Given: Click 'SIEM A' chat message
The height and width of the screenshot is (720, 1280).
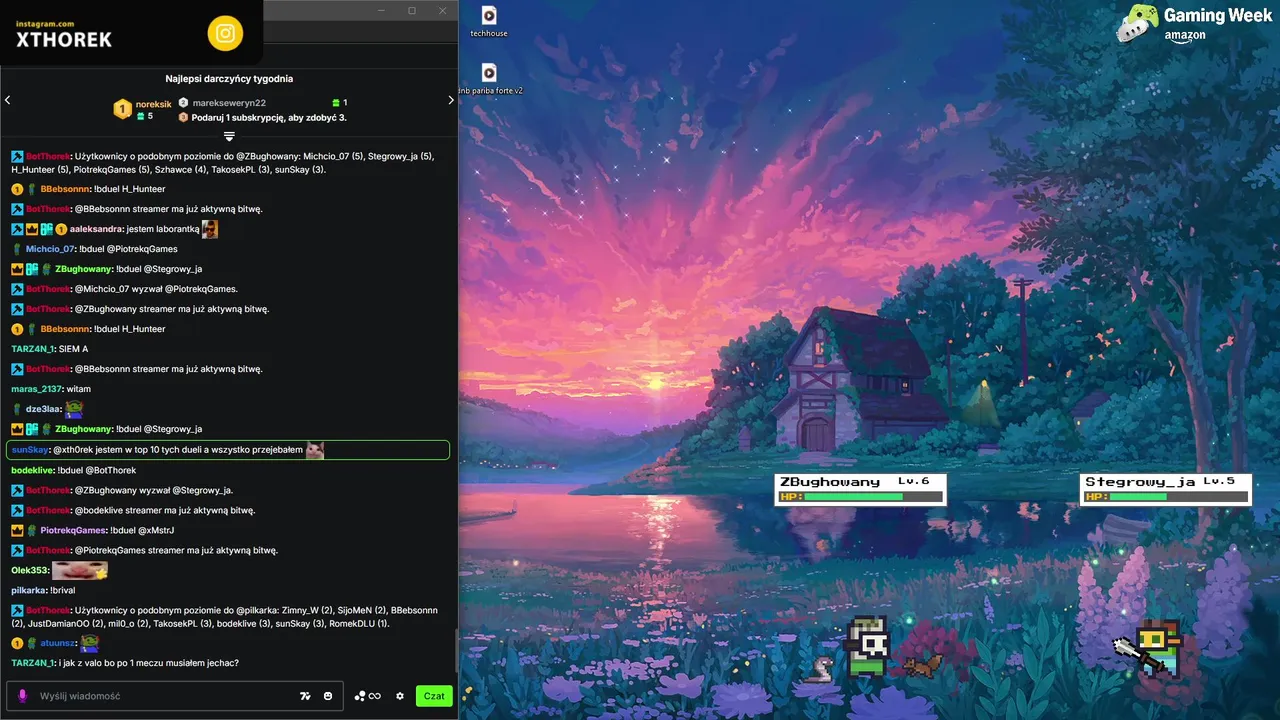Looking at the screenshot, I should click(73, 349).
